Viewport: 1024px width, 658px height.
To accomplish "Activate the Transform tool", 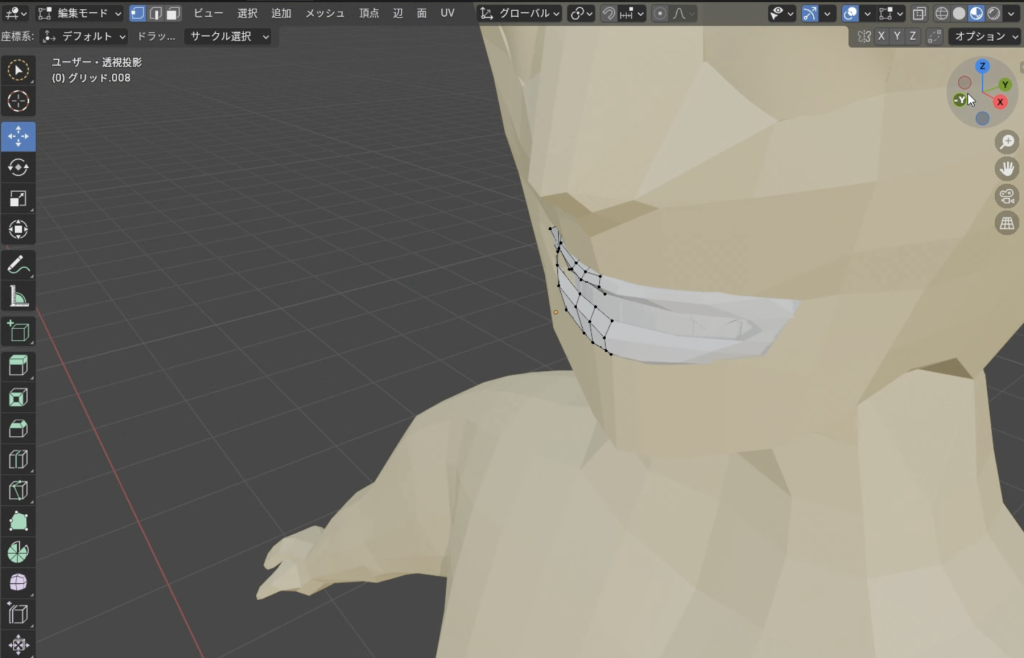I will coord(18,230).
